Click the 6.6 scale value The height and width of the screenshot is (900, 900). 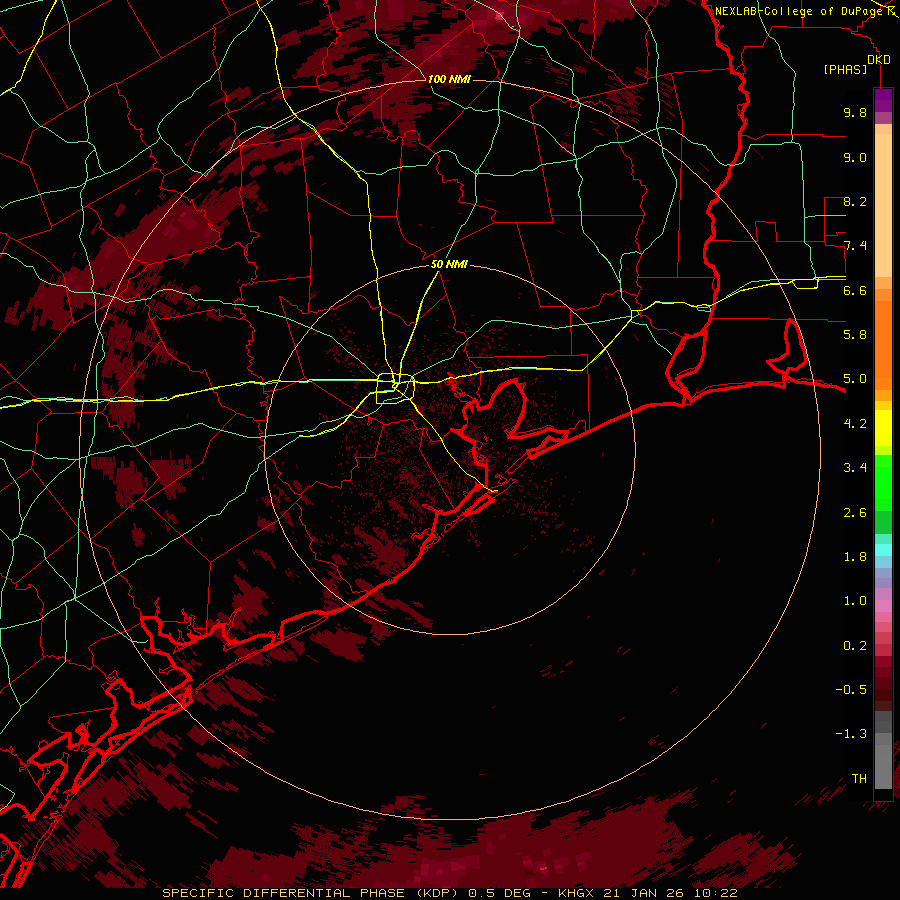[855, 291]
